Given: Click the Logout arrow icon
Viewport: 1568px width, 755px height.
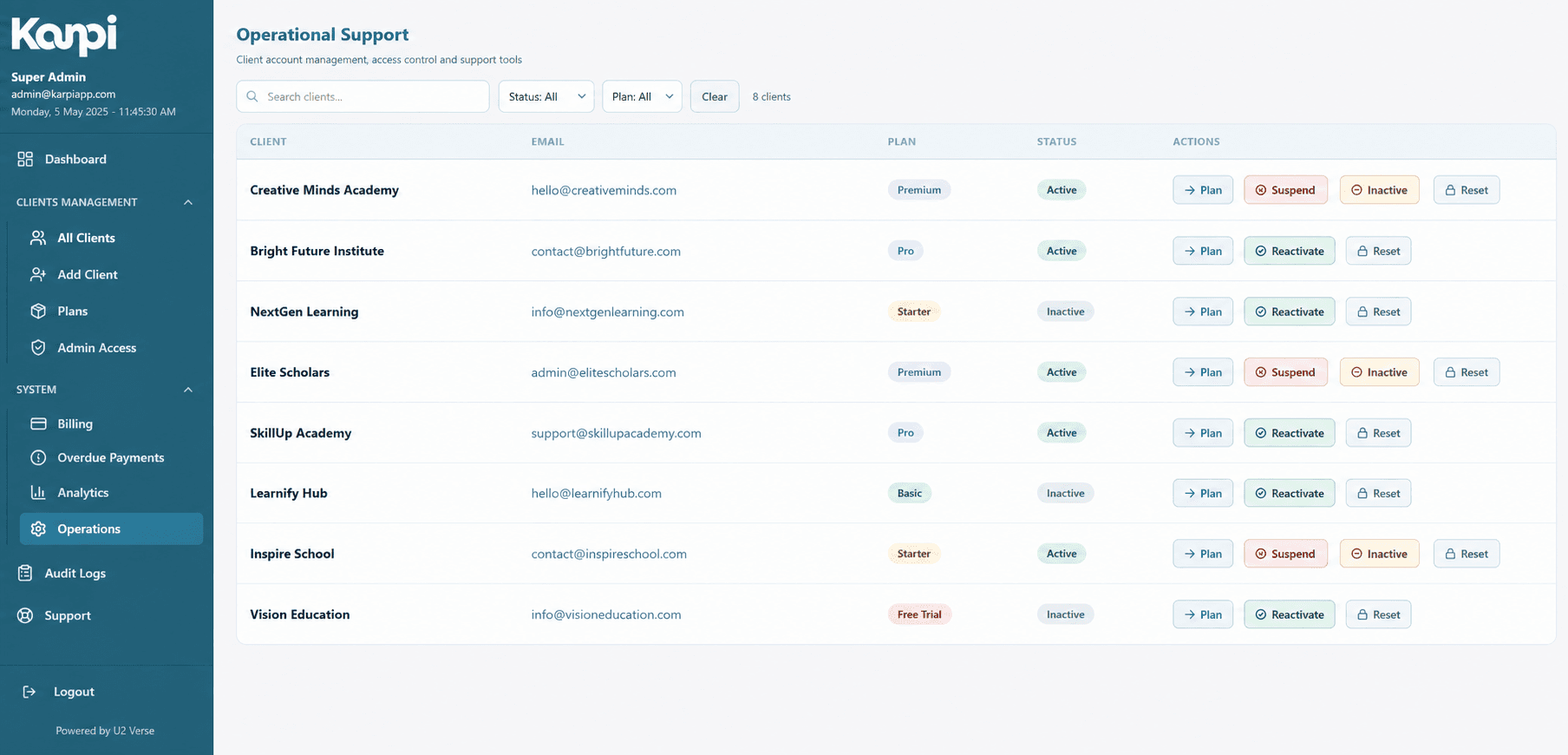Looking at the screenshot, I should coord(29,692).
